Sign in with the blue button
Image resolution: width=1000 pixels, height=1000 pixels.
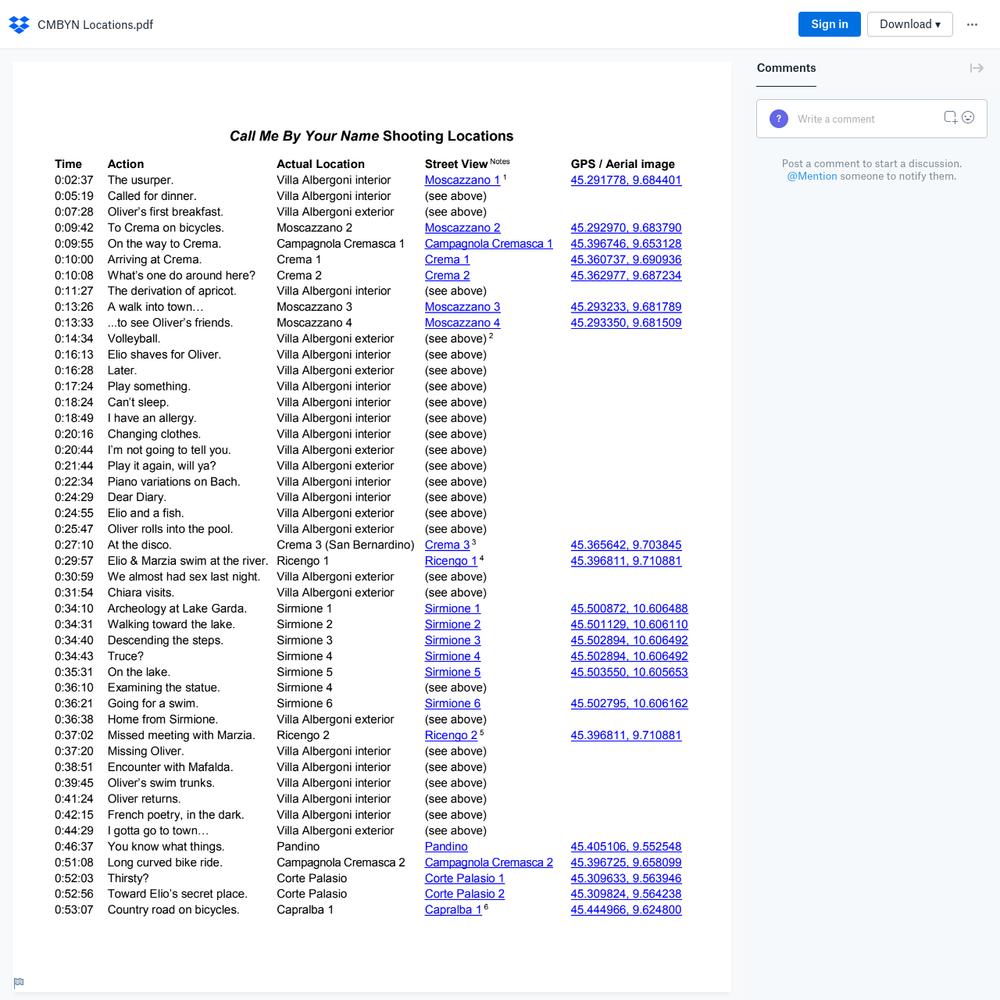click(x=829, y=24)
